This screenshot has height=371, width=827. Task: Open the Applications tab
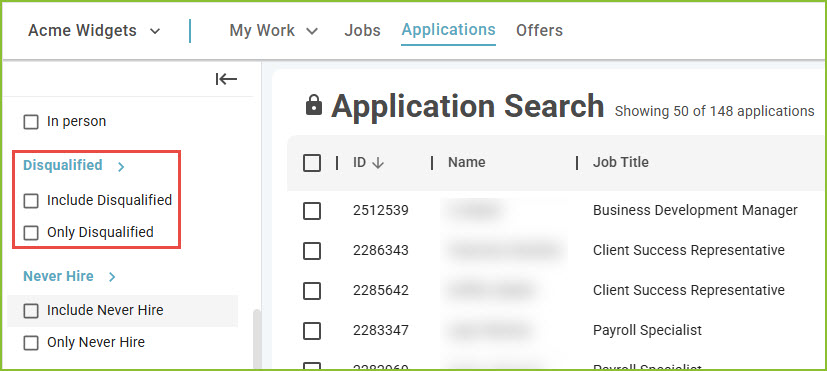click(448, 30)
